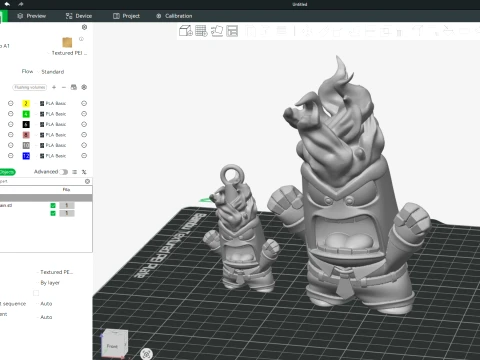
Task: Open PLA Basic dropdown for filament 6
Action: tap(53, 124)
